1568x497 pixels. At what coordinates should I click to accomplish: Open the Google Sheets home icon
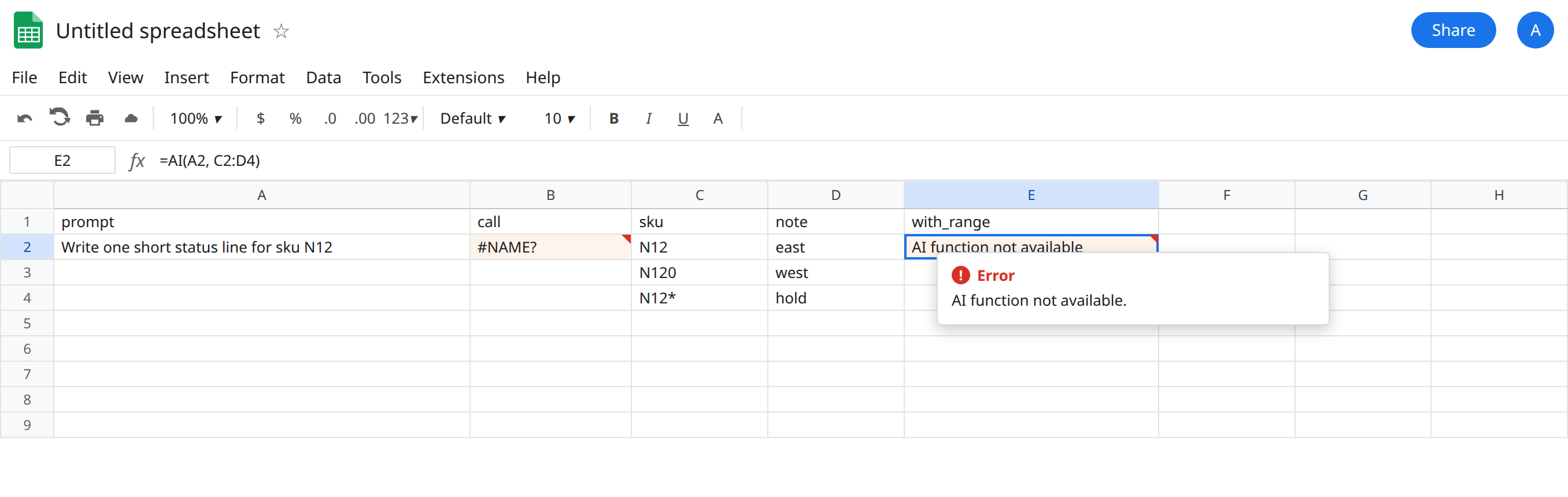tap(28, 30)
